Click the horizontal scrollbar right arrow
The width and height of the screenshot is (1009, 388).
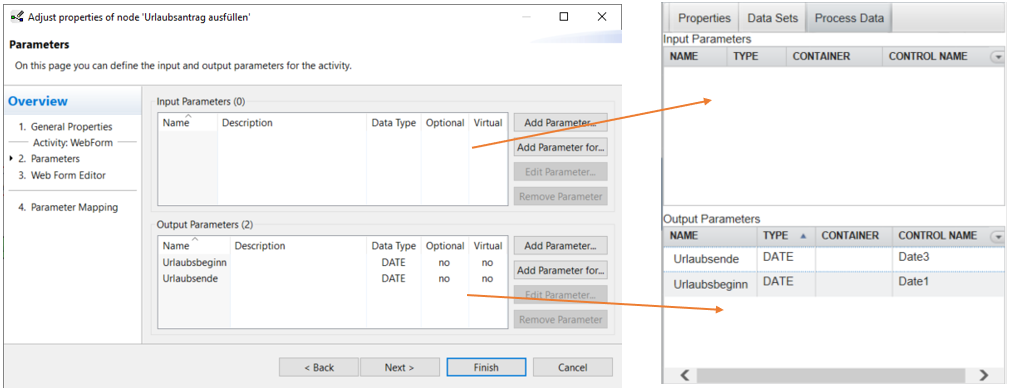click(983, 375)
